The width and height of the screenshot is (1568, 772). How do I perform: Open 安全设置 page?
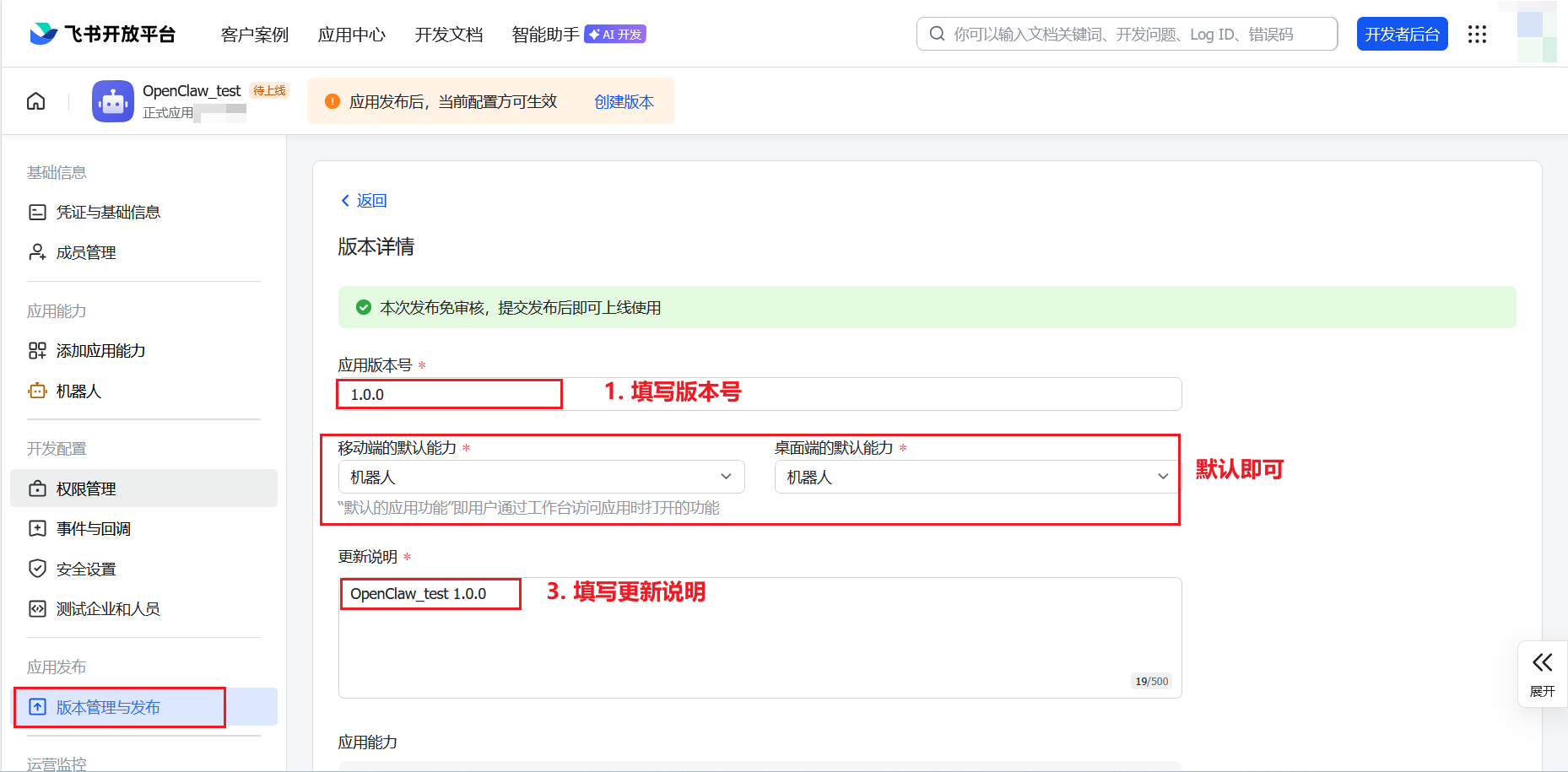point(85,568)
